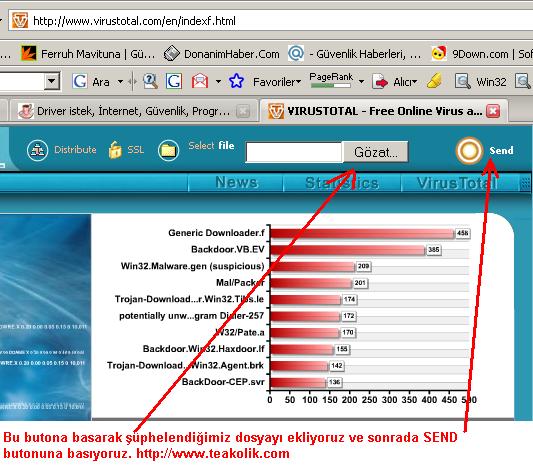Open the News tab
Screen dimensions: 533x470
pos(237,182)
